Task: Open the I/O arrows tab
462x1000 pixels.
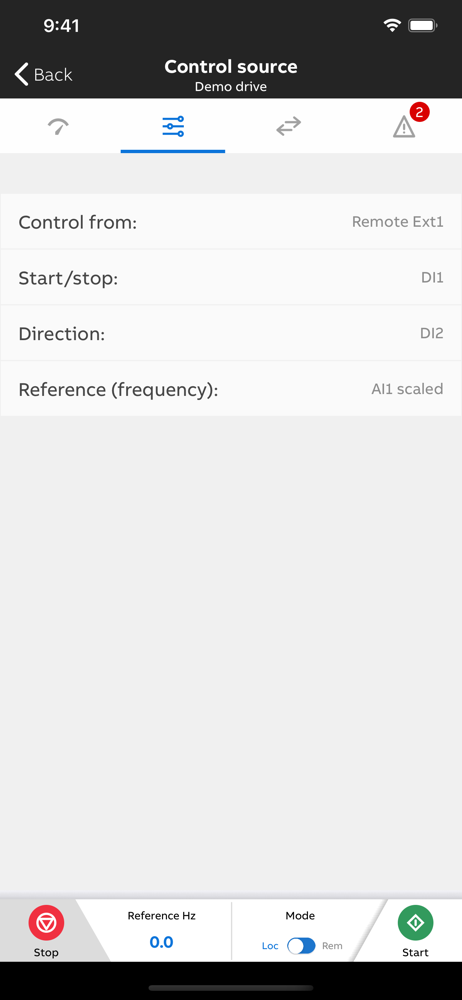Action: [x=288, y=126]
